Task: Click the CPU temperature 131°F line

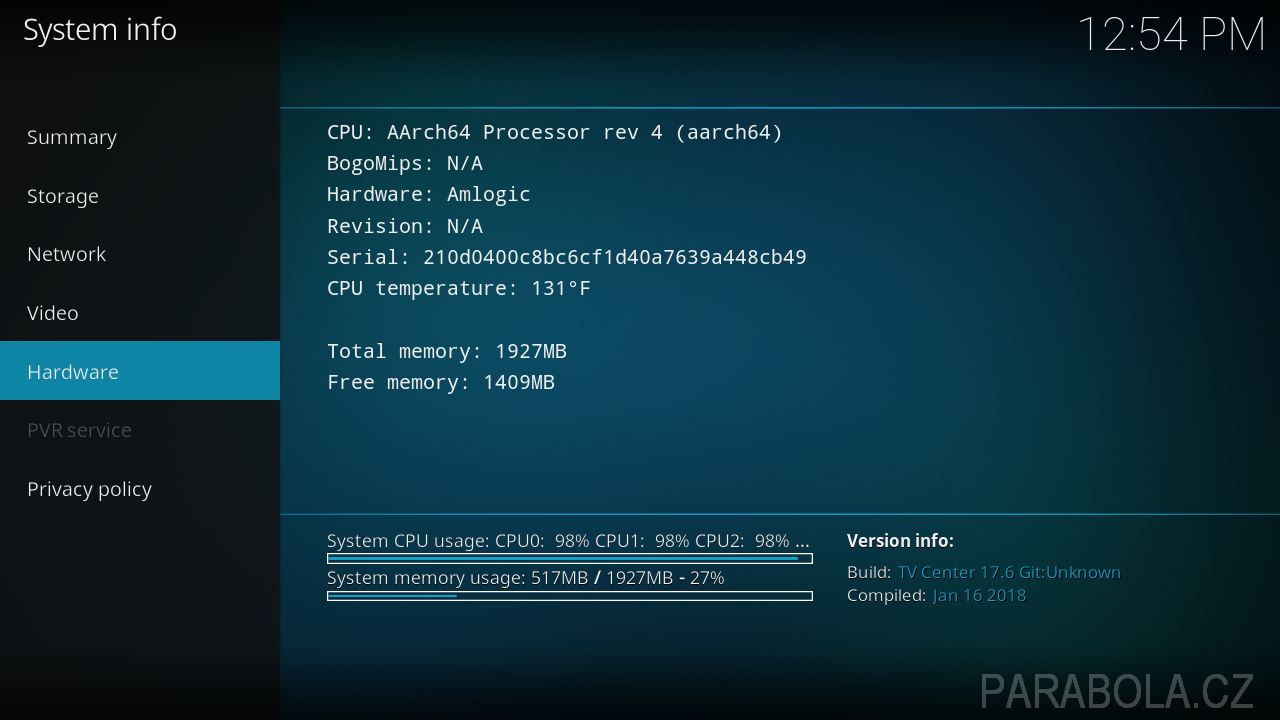Action: coord(459,288)
